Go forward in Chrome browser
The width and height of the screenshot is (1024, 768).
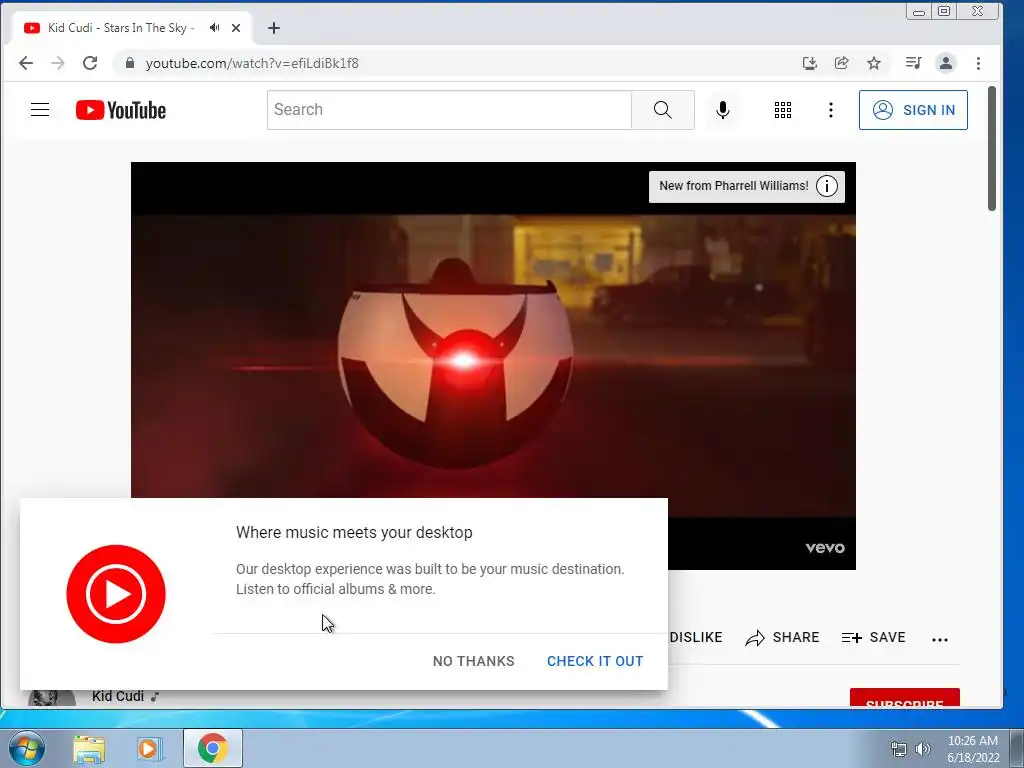point(58,63)
